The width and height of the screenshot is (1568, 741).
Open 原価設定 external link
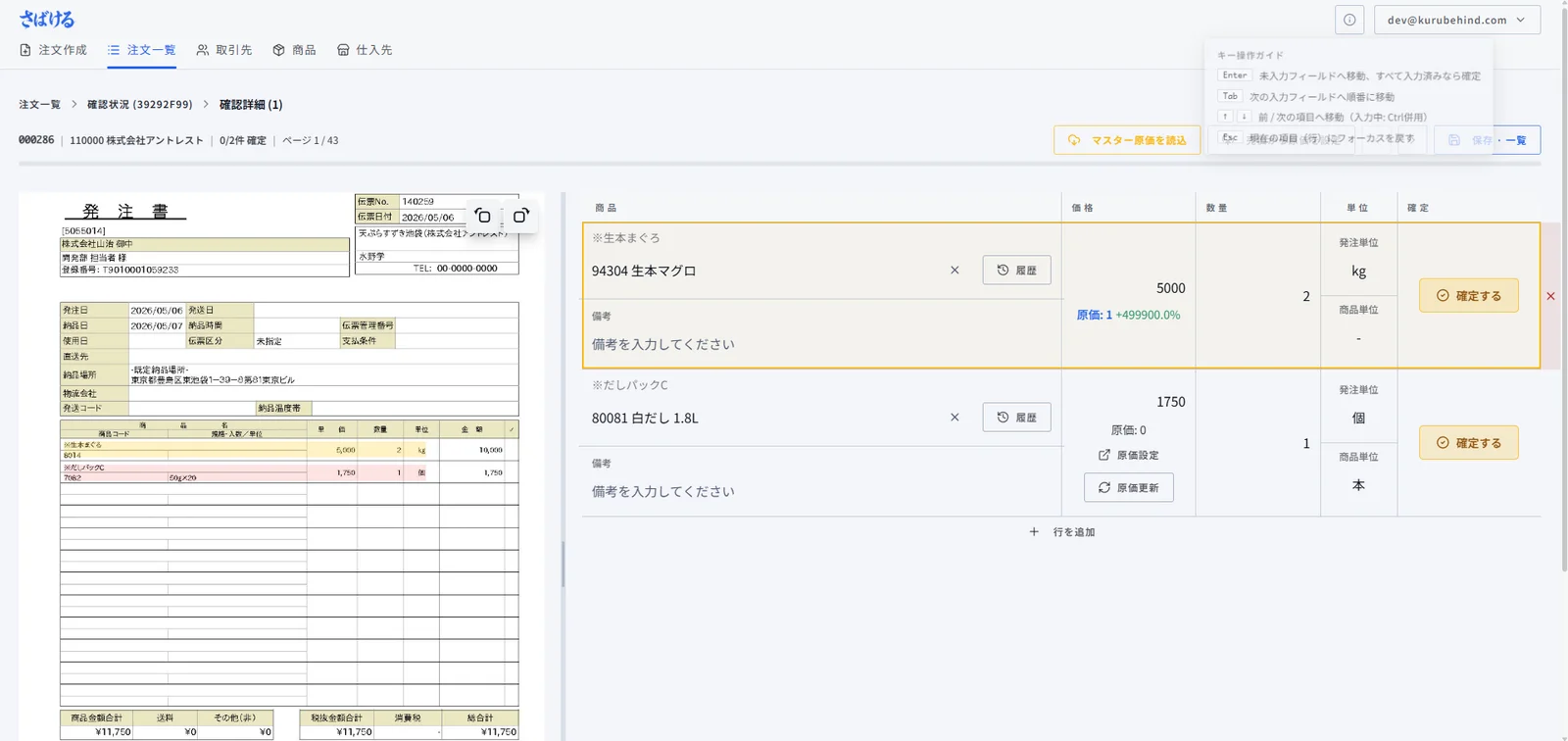(1129, 455)
